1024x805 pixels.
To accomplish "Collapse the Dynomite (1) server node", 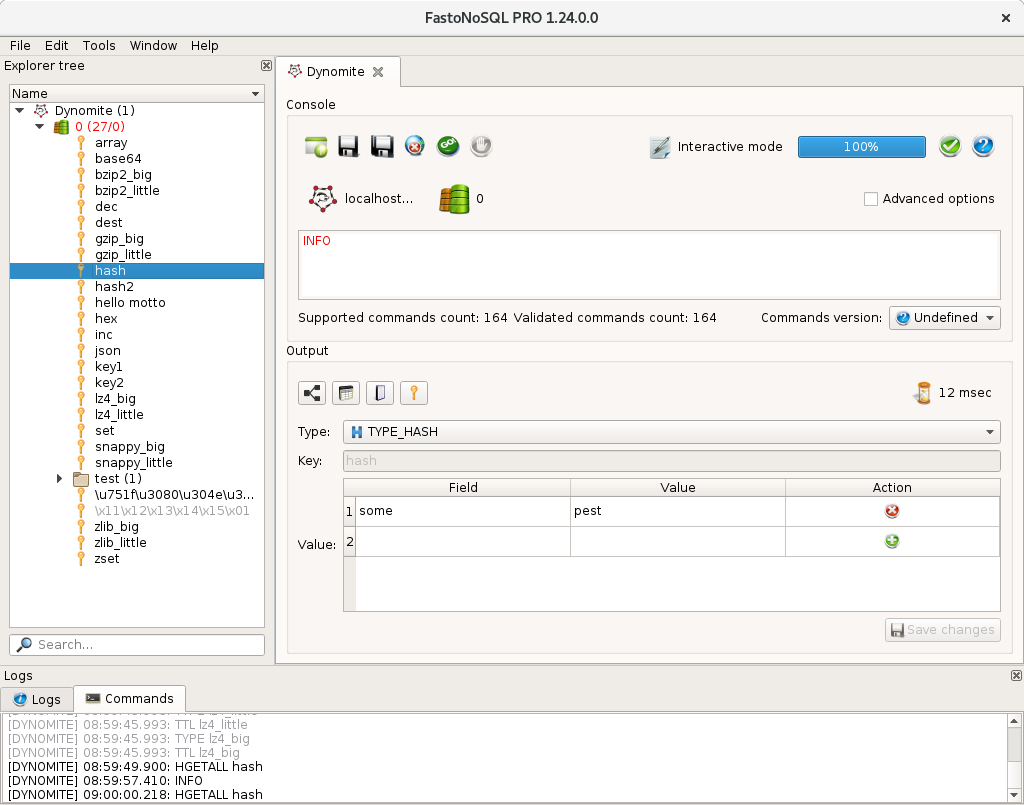I will [20, 110].
